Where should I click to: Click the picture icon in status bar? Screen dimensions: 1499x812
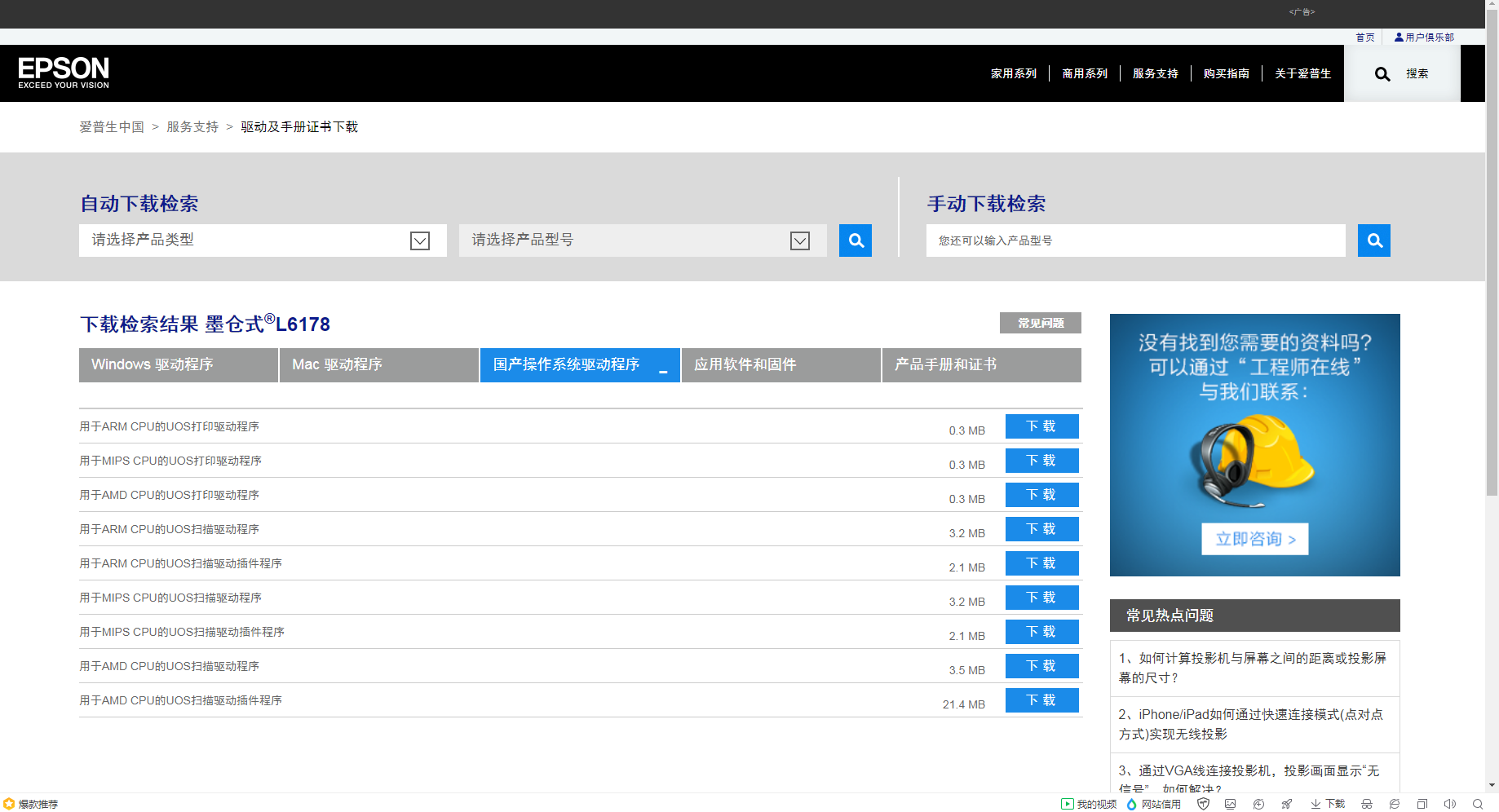[x=1231, y=804]
